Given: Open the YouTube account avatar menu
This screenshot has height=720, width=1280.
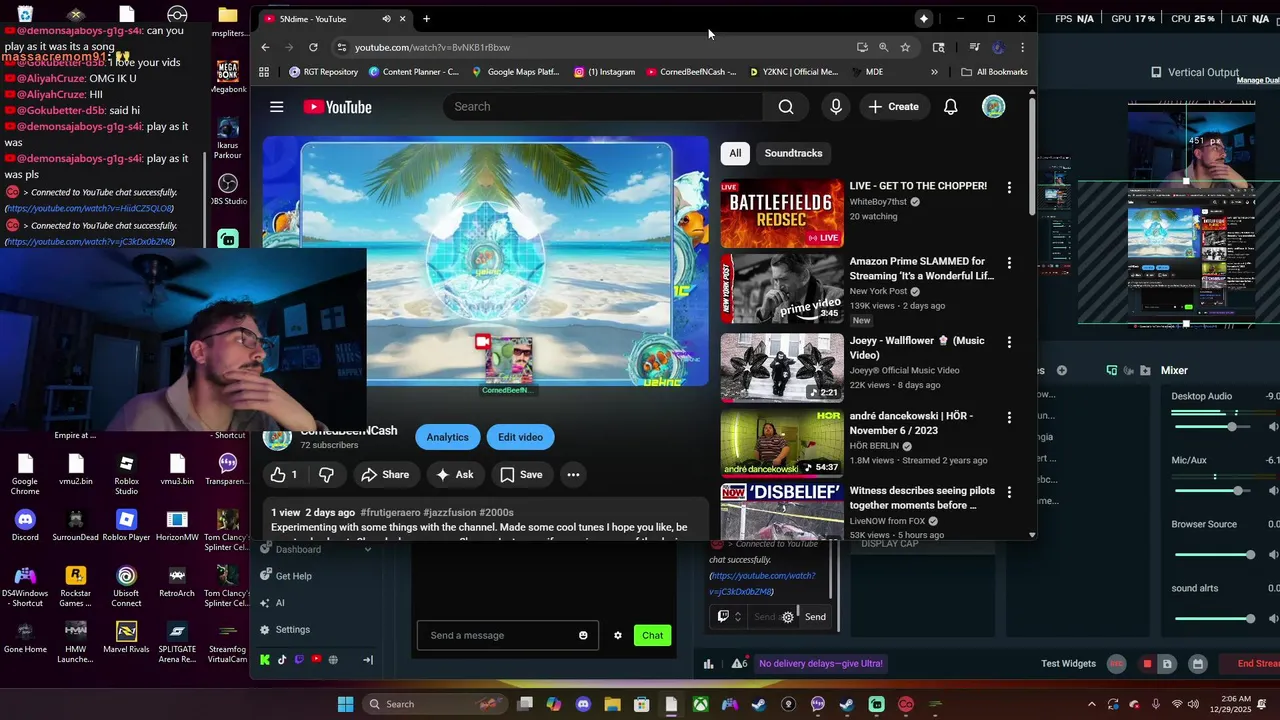Looking at the screenshot, I should tap(993, 107).
